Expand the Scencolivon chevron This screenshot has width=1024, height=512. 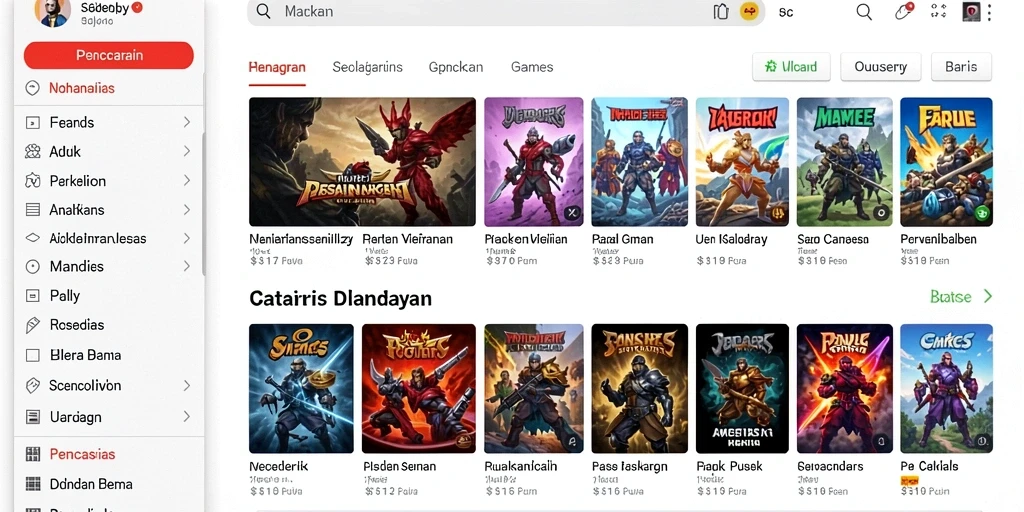pyautogui.click(x=186, y=386)
